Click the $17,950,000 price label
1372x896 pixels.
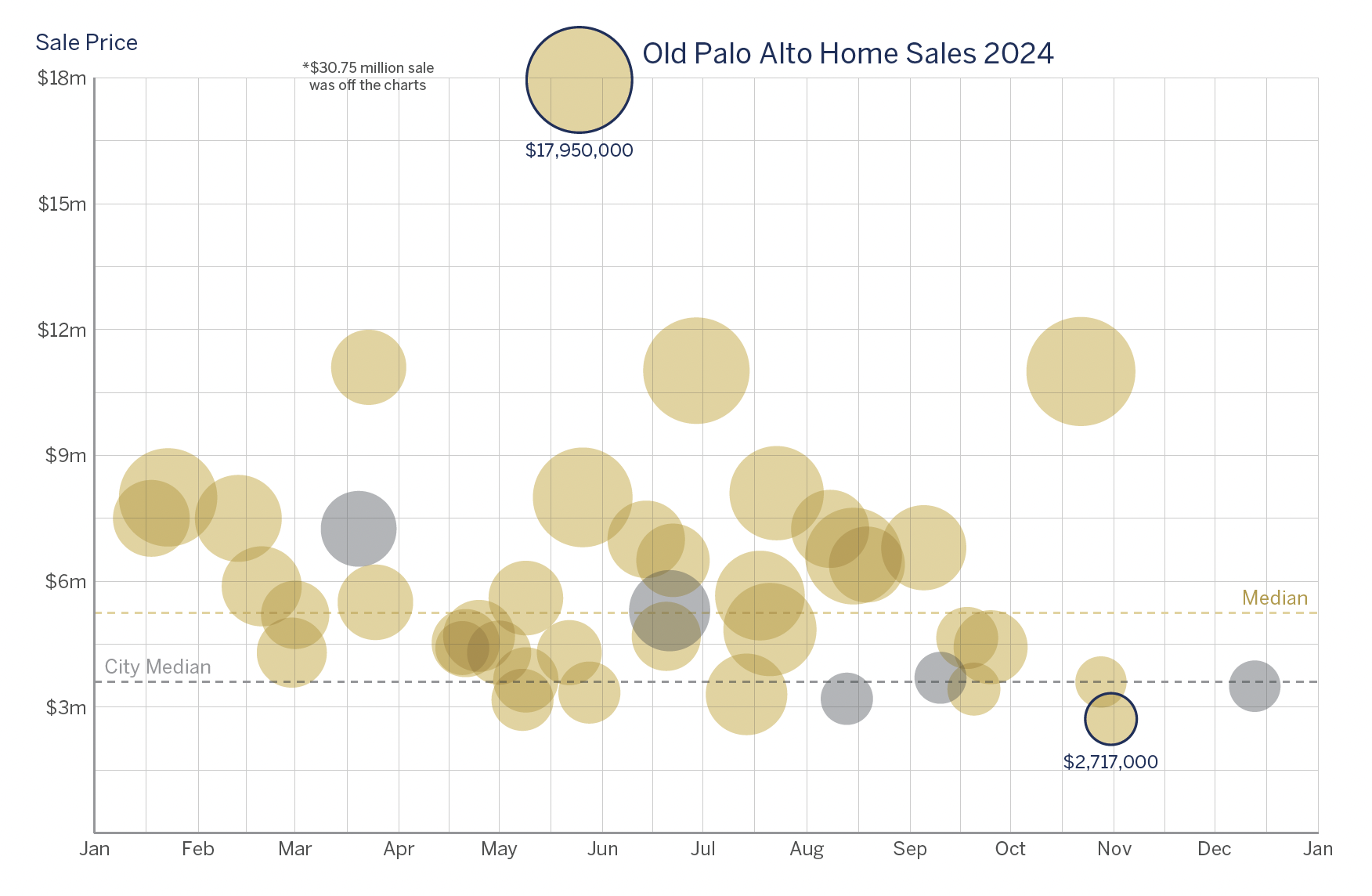coord(579,150)
